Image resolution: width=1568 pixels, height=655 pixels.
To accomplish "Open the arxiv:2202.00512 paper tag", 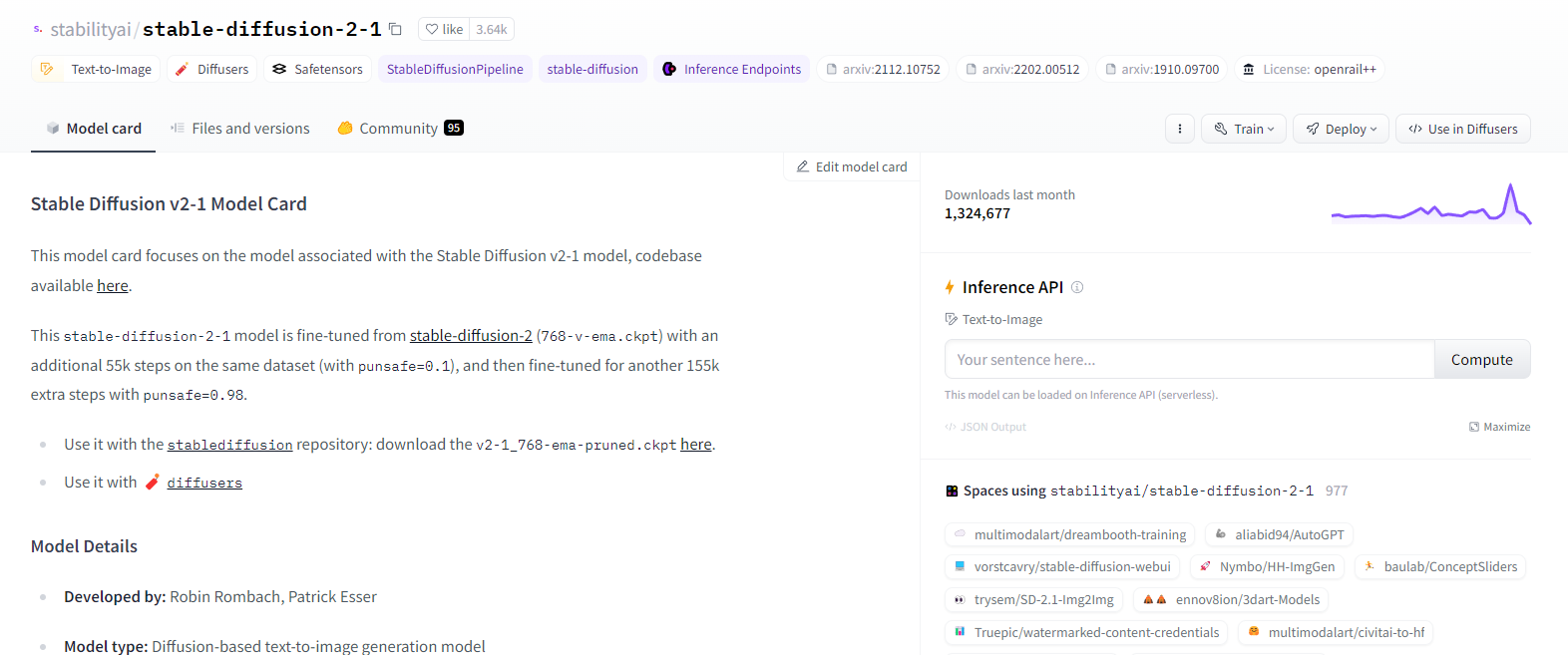I will pos(1022,69).
